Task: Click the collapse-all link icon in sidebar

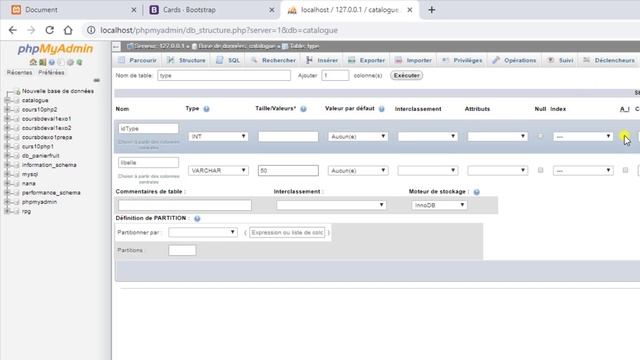Action: 96,80
